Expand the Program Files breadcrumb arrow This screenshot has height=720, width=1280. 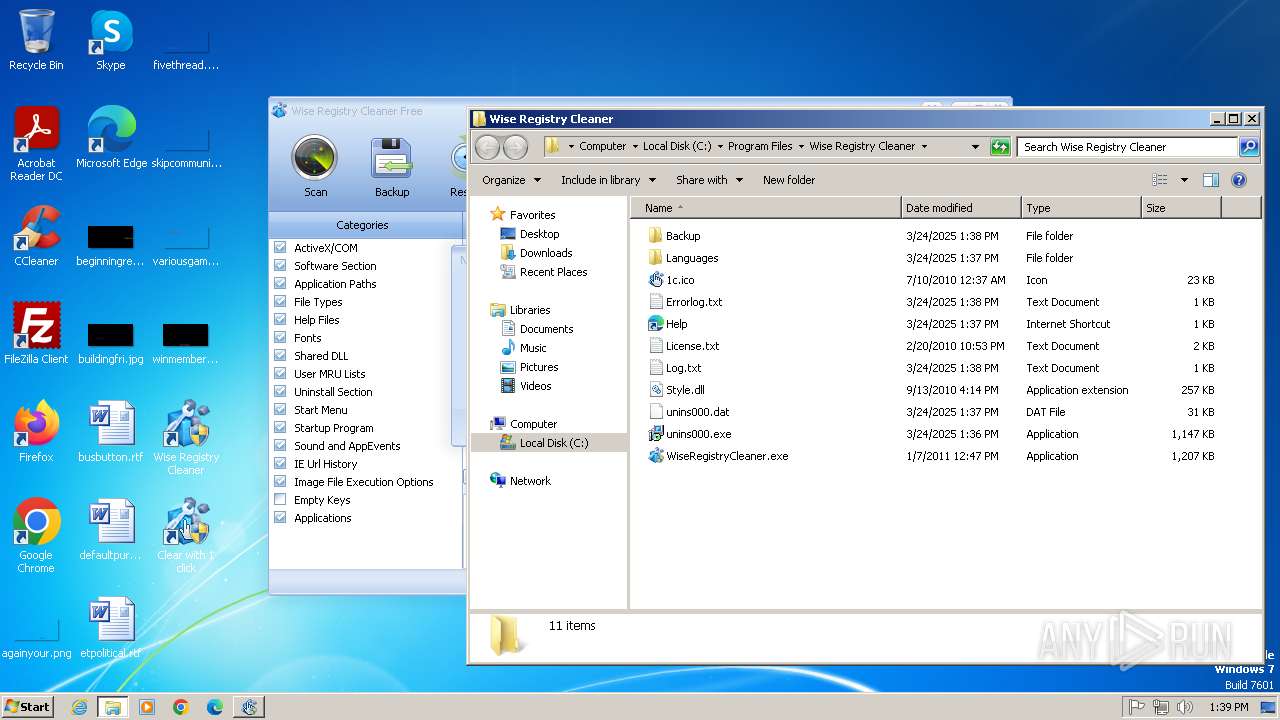coord(801,147)
